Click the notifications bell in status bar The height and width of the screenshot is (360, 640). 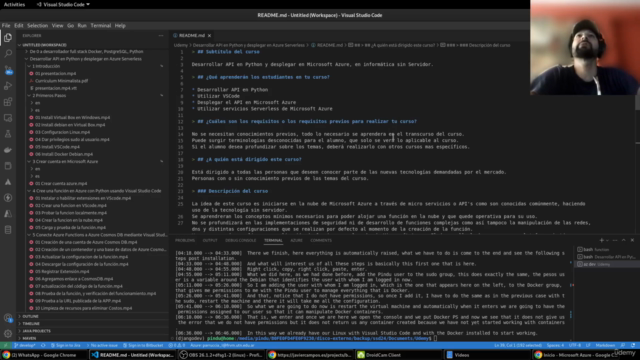(633, 345)
